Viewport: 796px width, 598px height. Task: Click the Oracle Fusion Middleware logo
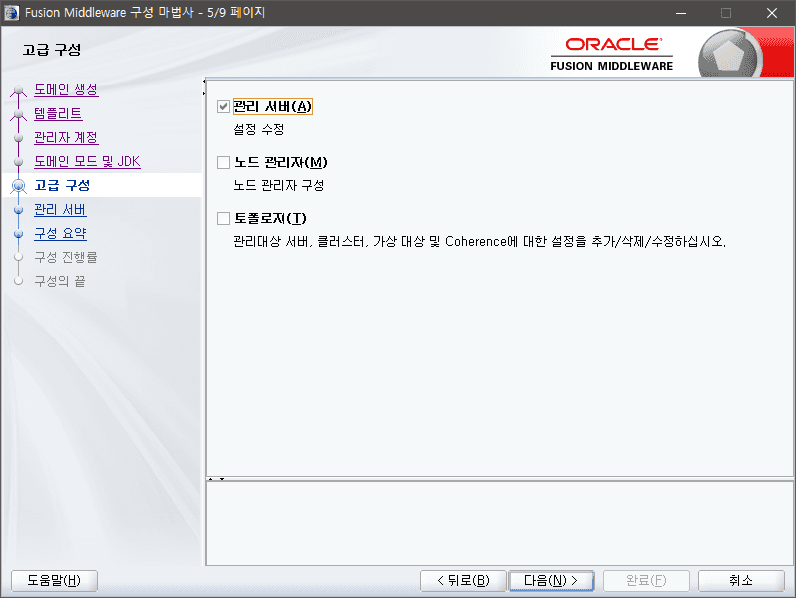[612, 54]
